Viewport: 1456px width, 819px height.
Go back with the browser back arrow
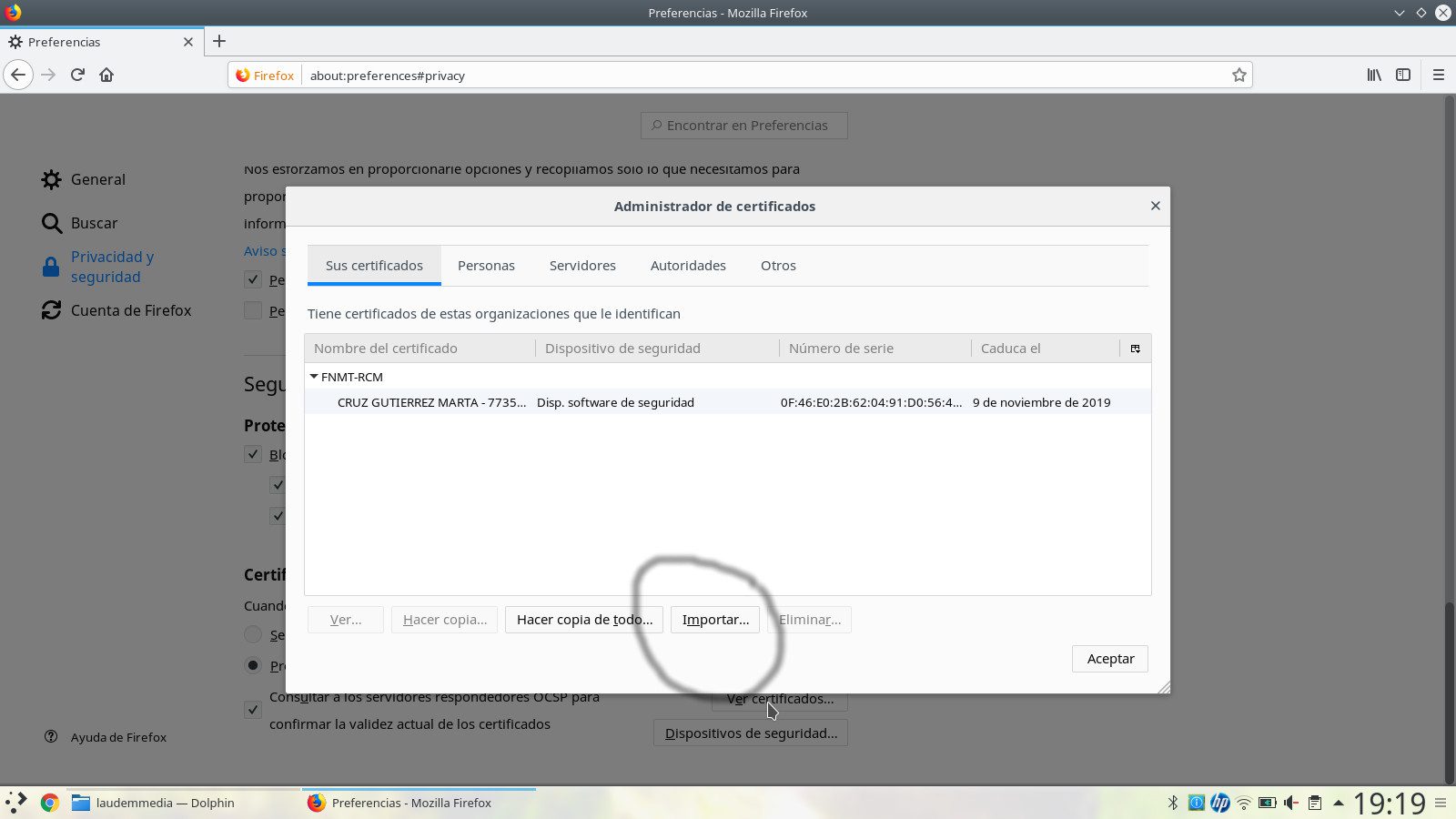point(18,75)
